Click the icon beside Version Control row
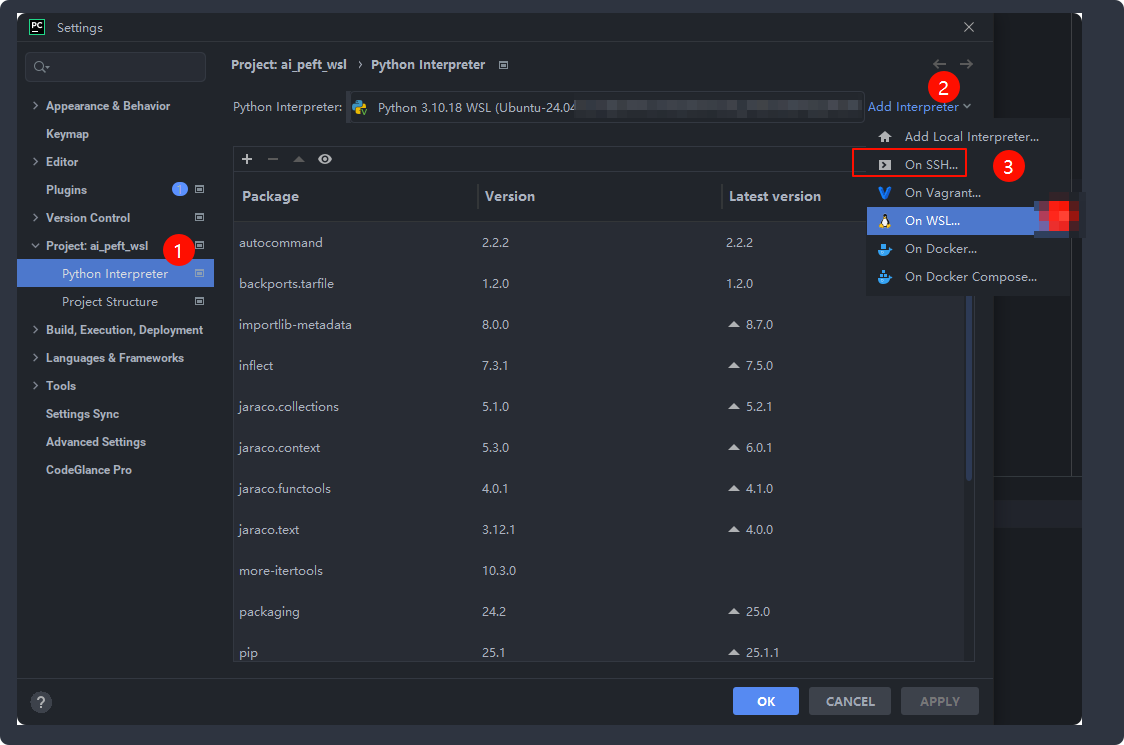Image resolution: width=1124 pixels, height=745 pixels. tap(199, 217)
